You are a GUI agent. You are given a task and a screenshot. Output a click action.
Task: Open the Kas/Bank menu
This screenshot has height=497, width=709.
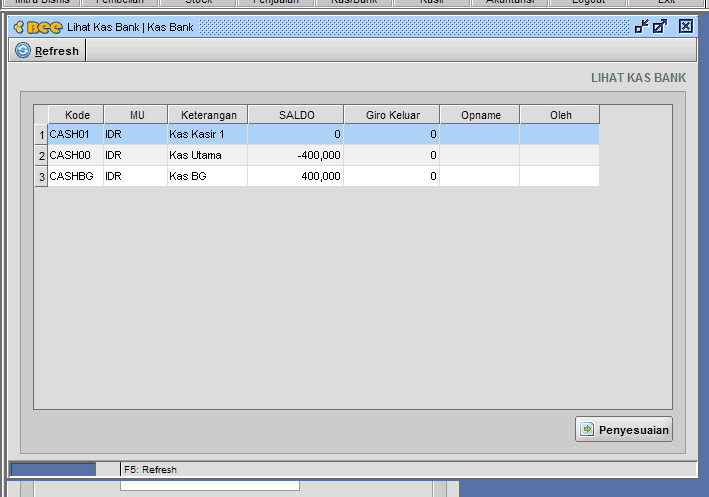(x=355, y=2)
